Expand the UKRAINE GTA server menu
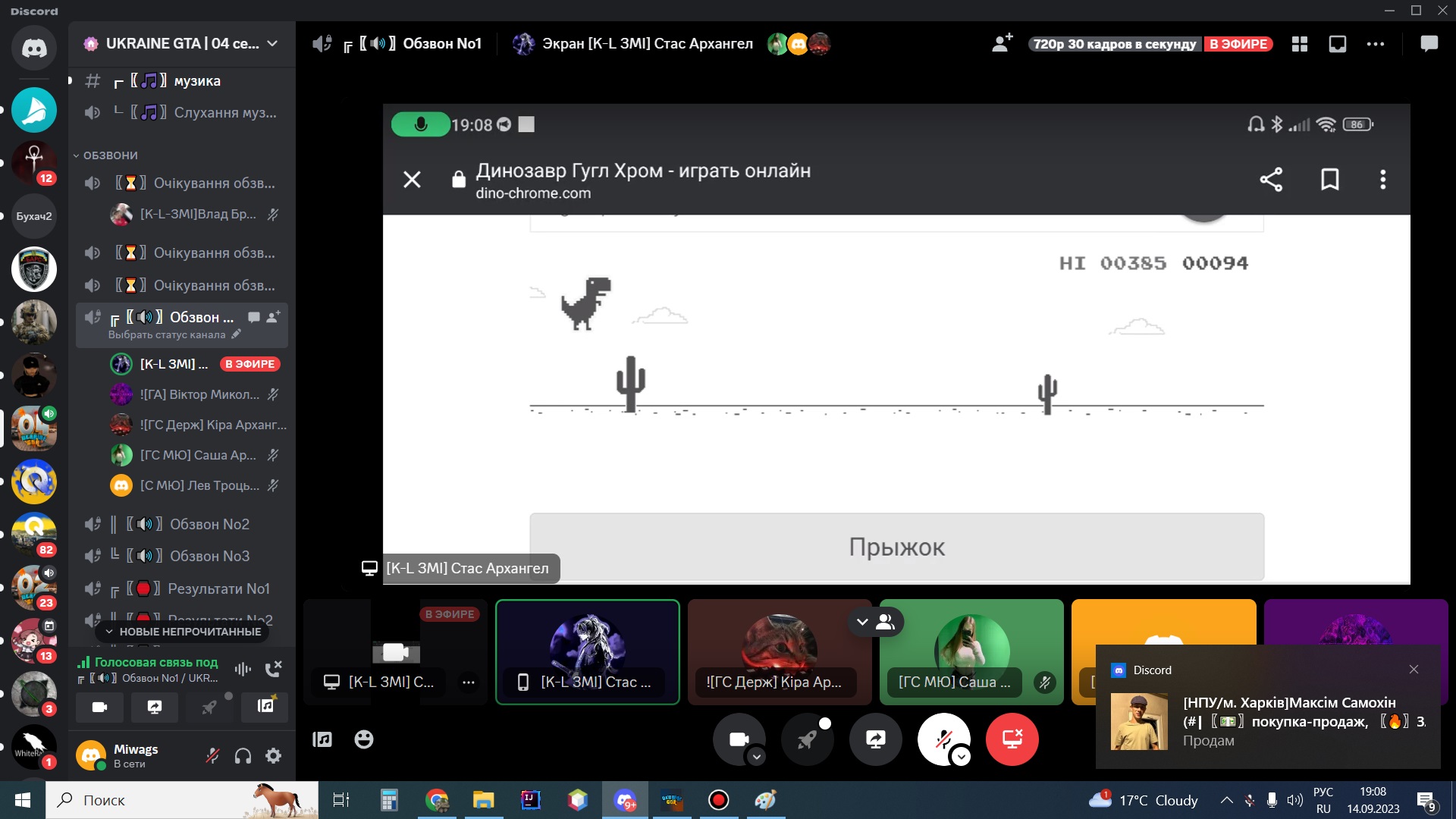This screenshot has height=819, width=1456. pyautogui.click(x=182, y=43)
